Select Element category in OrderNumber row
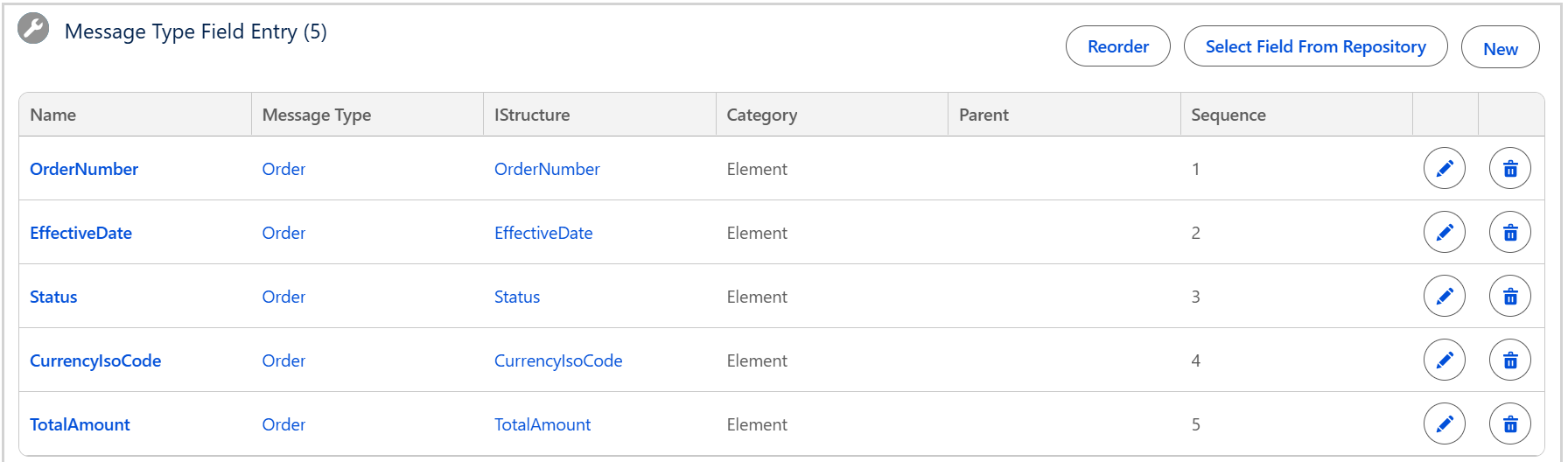 [757, 169]
